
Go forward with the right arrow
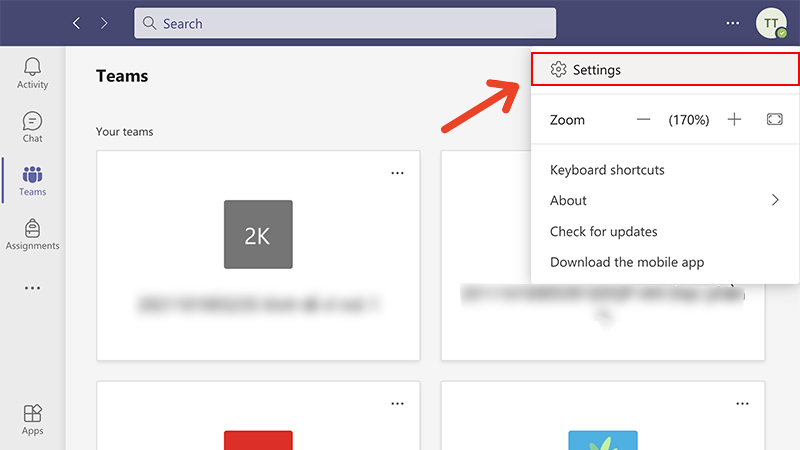click(104, 23)
